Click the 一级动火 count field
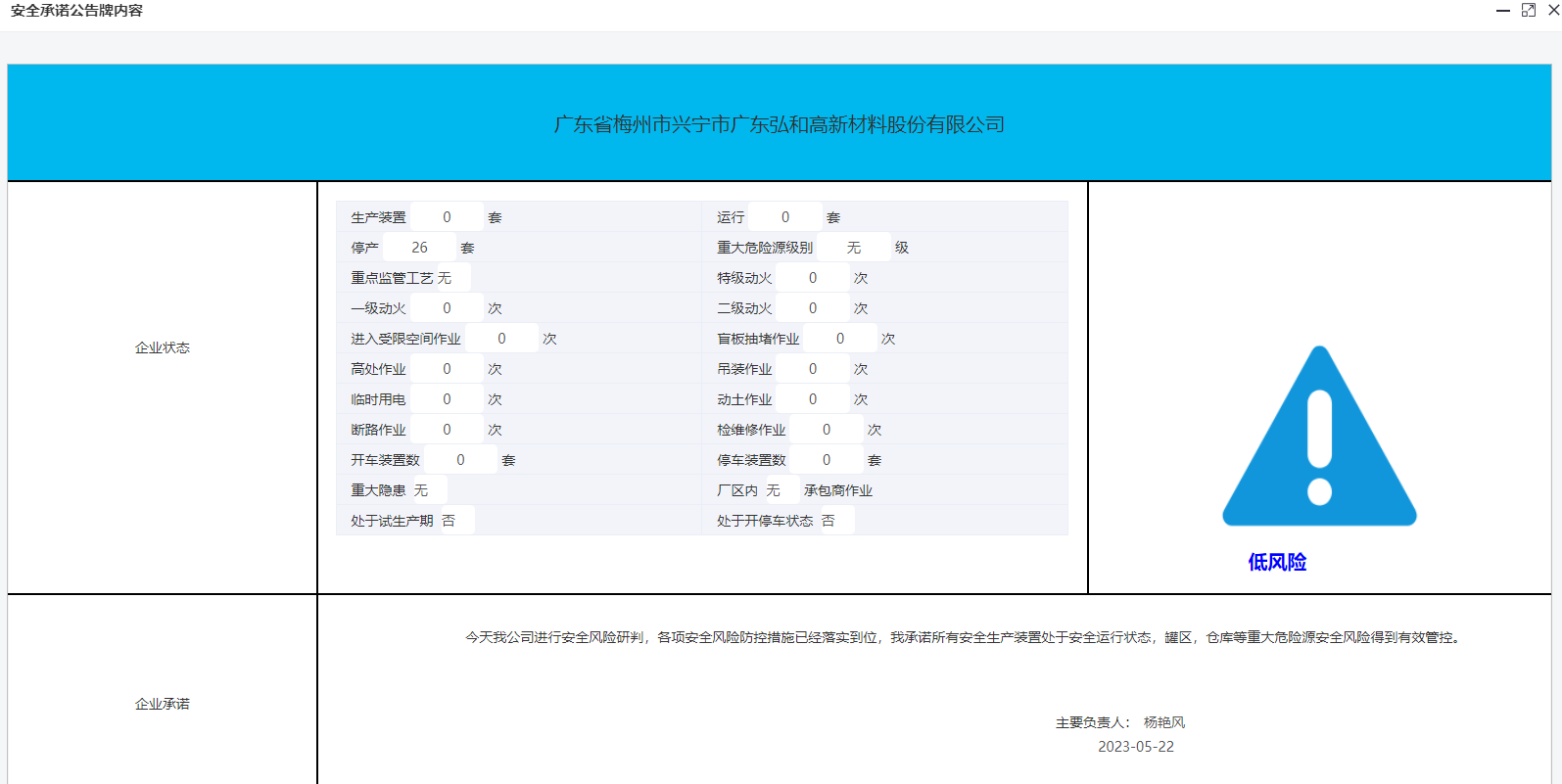Viewport: 1562px width, 784px height. [447, 308]
